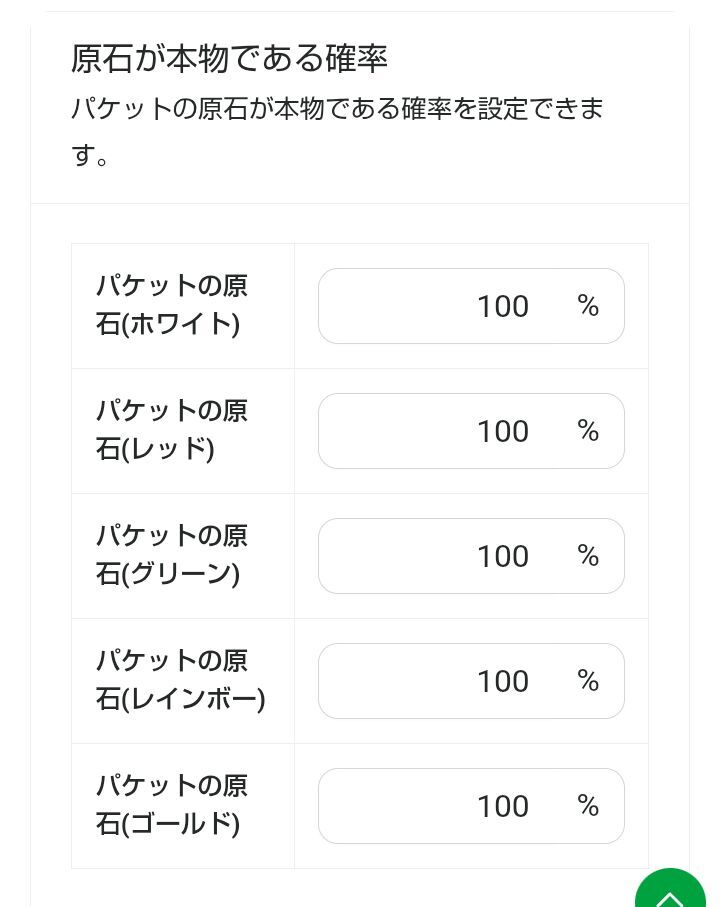Click the % sign in the ホワイト row
Screen dimensions: 720x907
click(x=588, y=306)
